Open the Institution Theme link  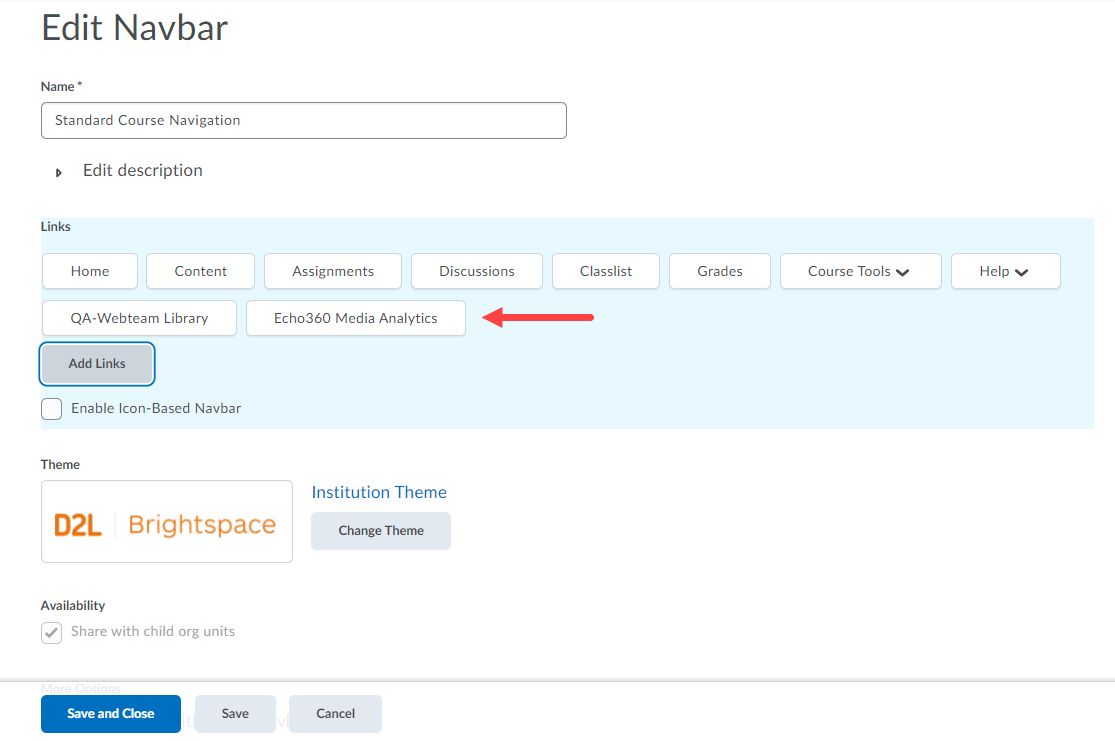(379, 492)
